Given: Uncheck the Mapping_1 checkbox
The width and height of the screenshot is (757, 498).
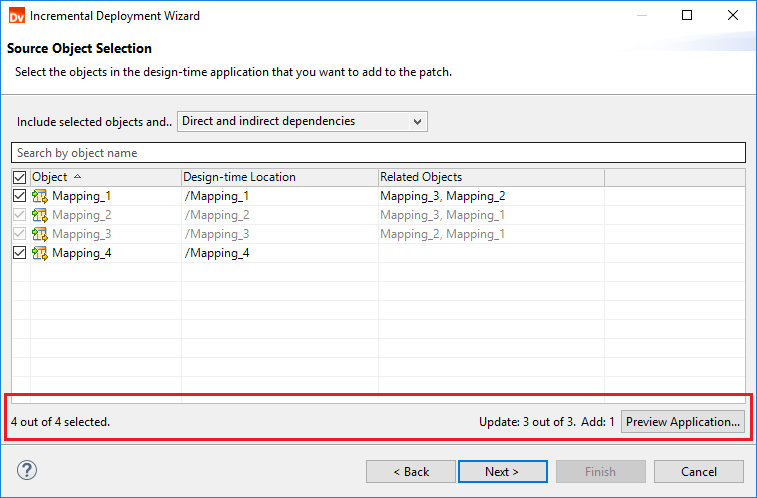Looking at the screenshot, I should (x=19, y=196).
